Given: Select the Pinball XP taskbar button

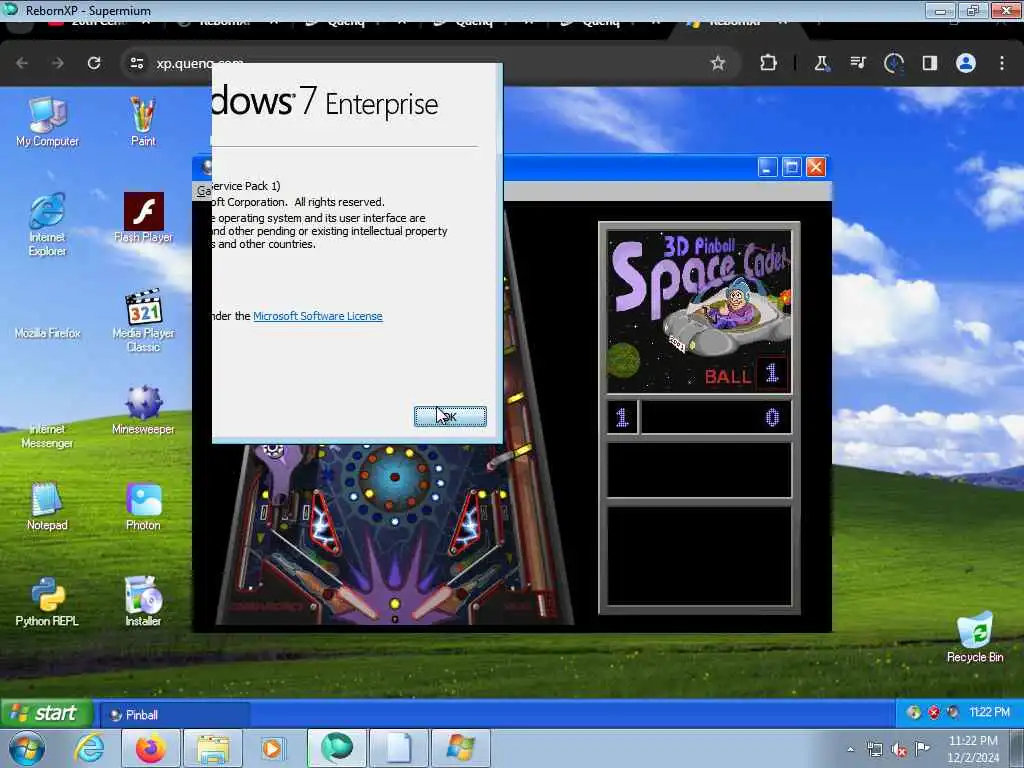Looking at the screenshot, I should 174,715.
